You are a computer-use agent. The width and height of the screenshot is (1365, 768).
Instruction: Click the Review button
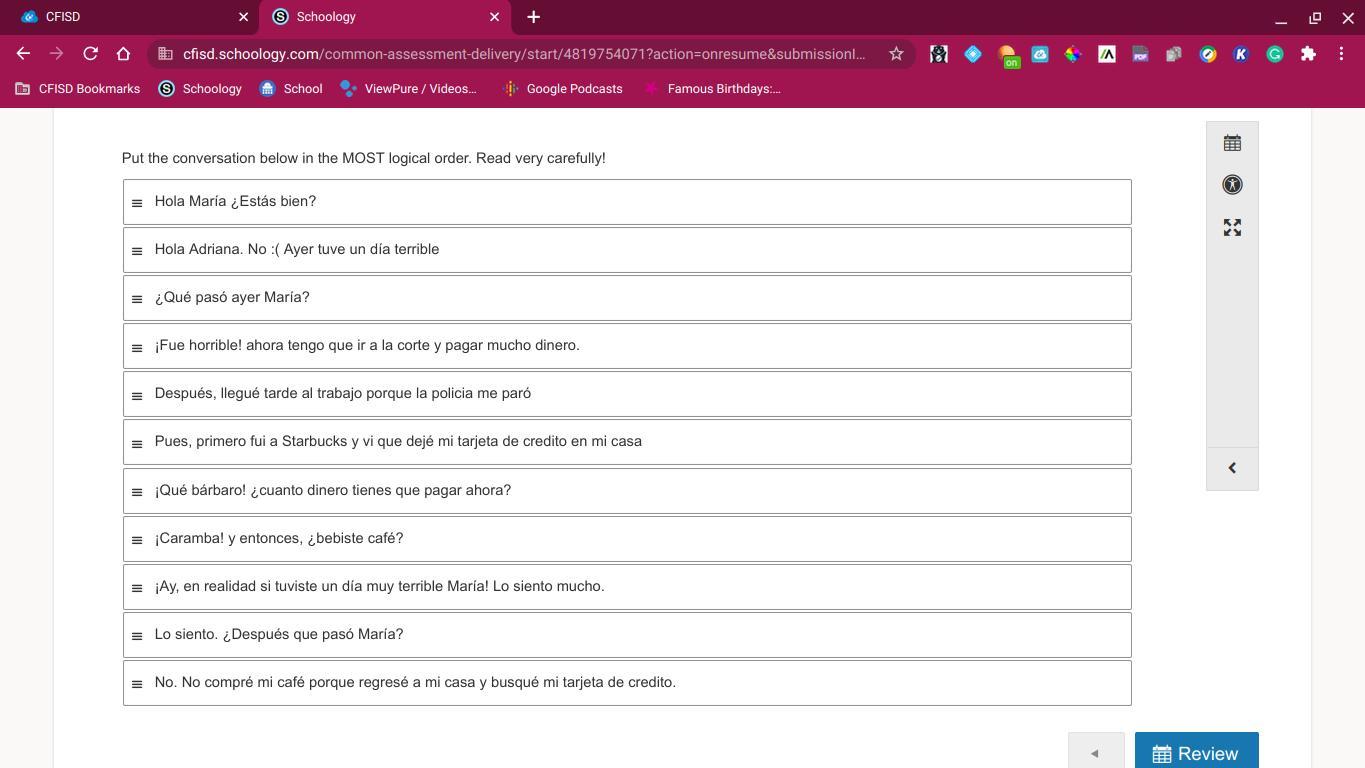[x=1196, y=753]
